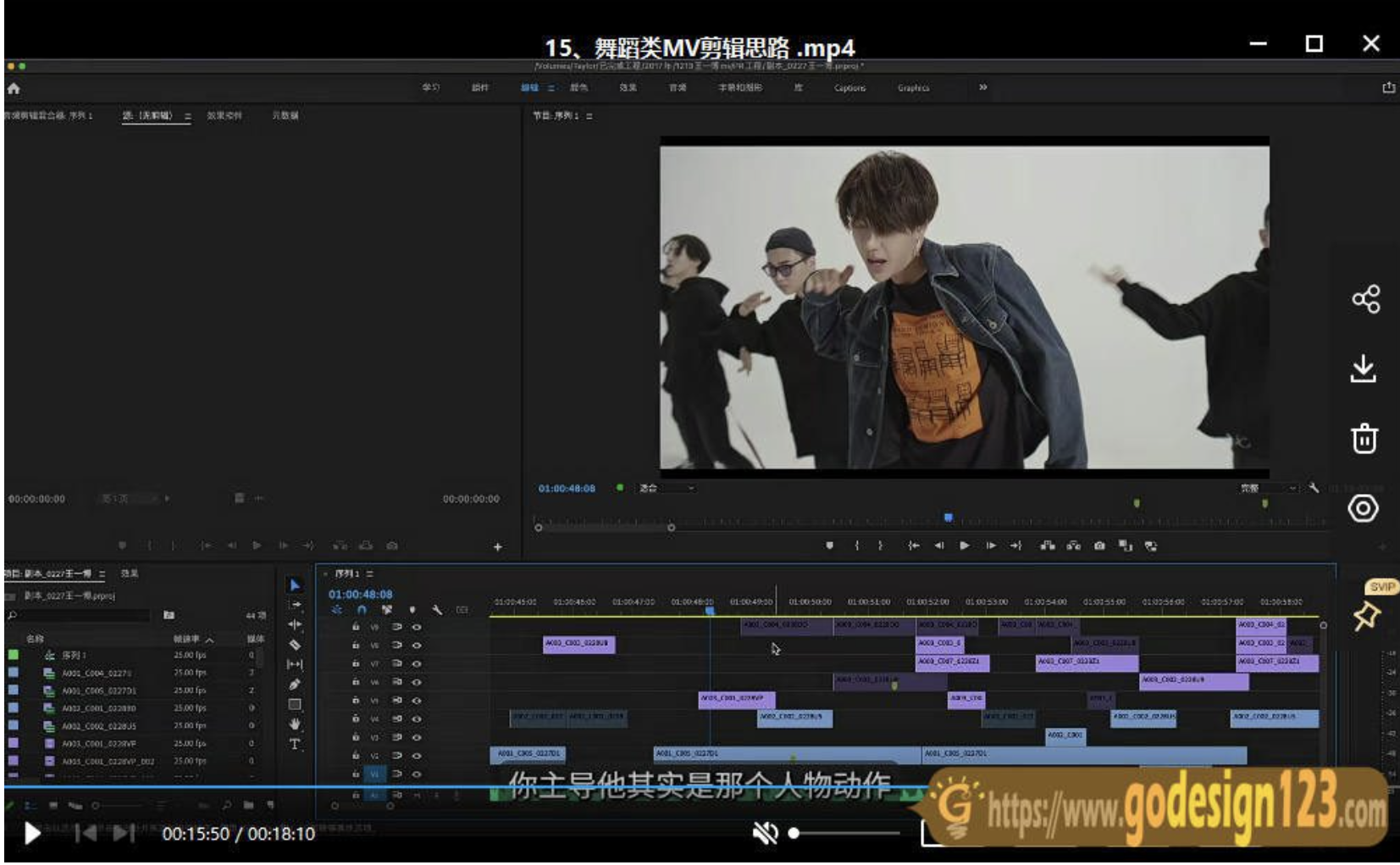Toggle sync lock on track V6
The width and height of the screenshot is (1400, 865).
(396, 682)
